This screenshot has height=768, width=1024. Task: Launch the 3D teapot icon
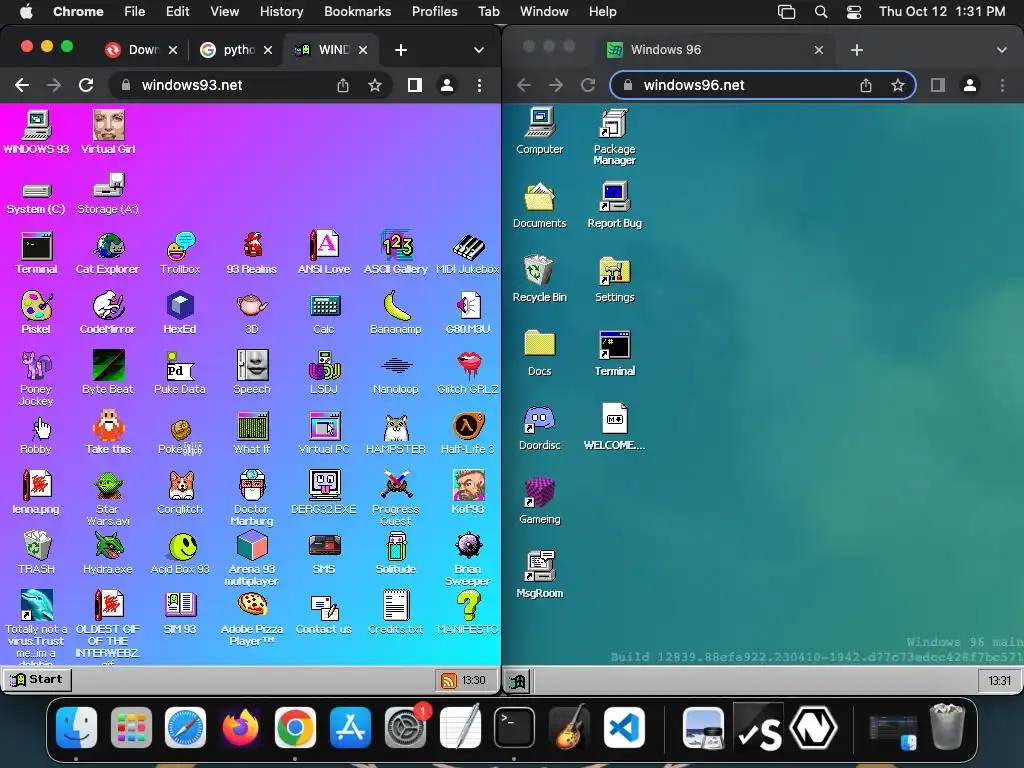pyautogui.click(x=252, y=313)
